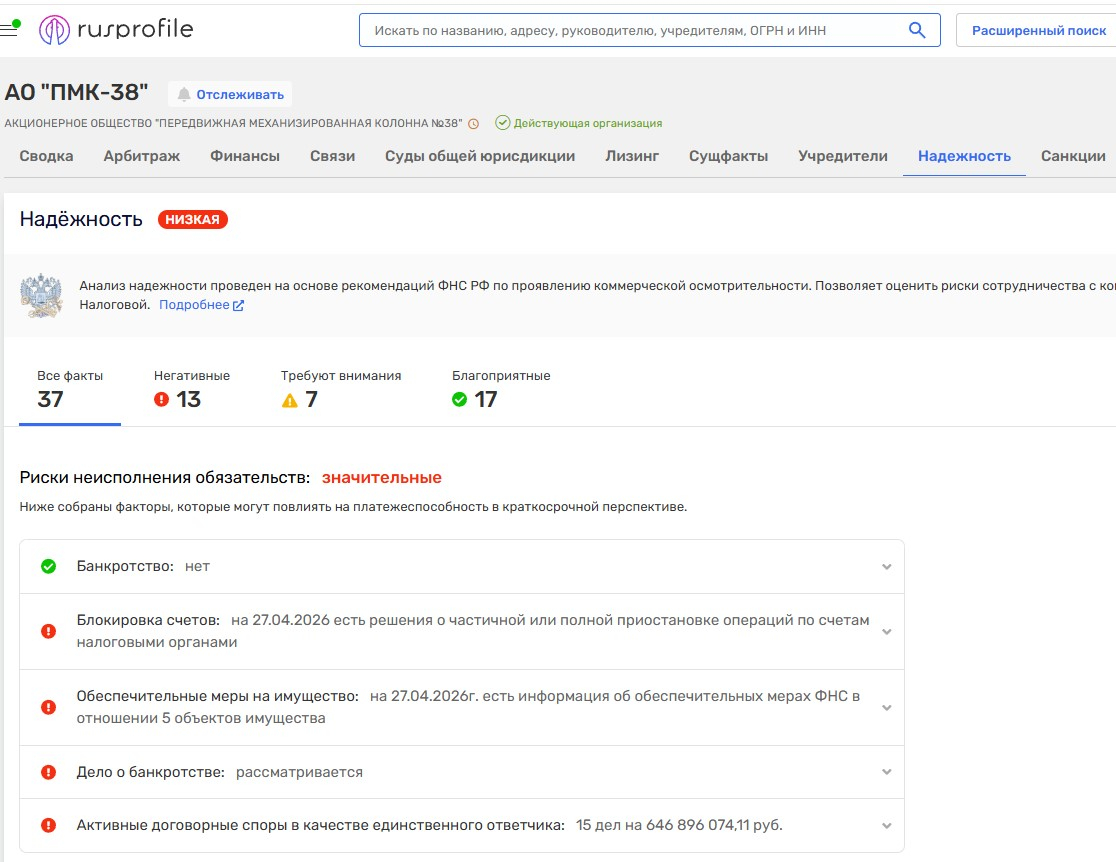Click the green check icon beside Банкротство

(x=48, y=566)
